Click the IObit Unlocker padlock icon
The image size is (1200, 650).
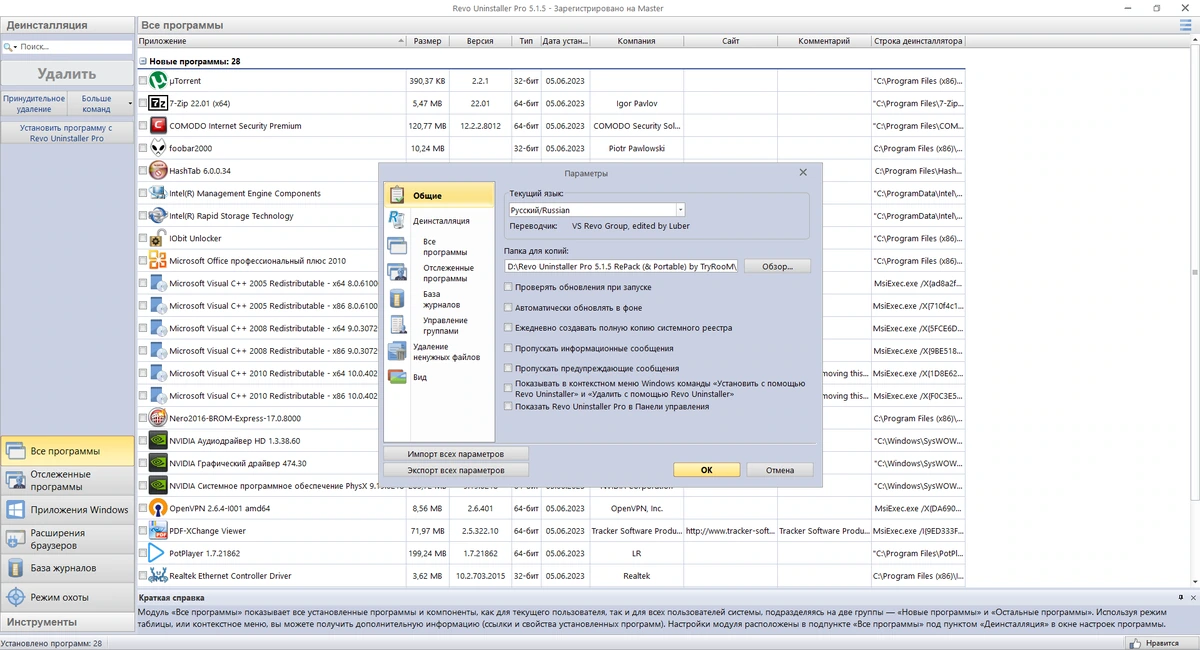[x=158, y=238]
